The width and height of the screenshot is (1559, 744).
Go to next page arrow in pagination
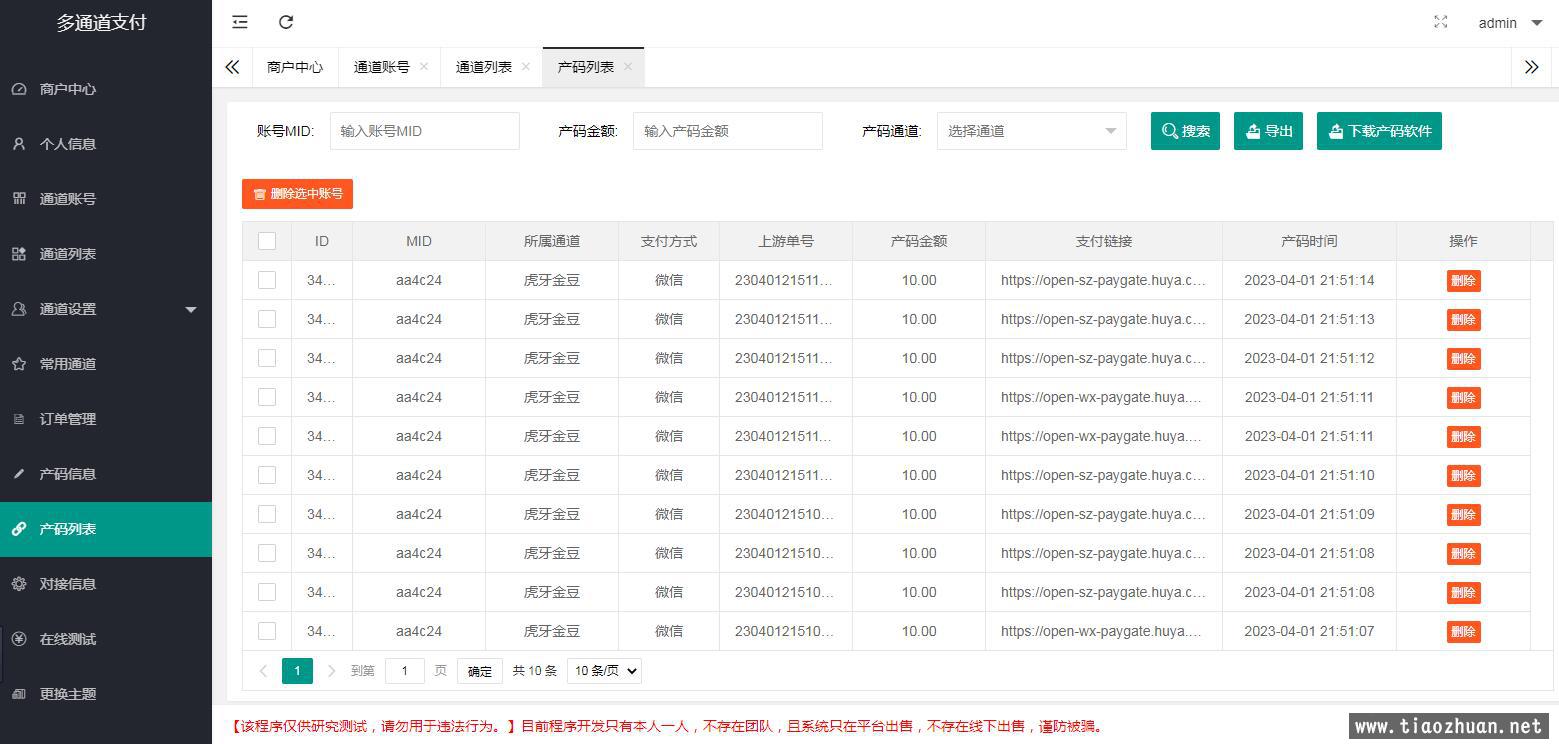pyautogui.click(x=331, y=671)
